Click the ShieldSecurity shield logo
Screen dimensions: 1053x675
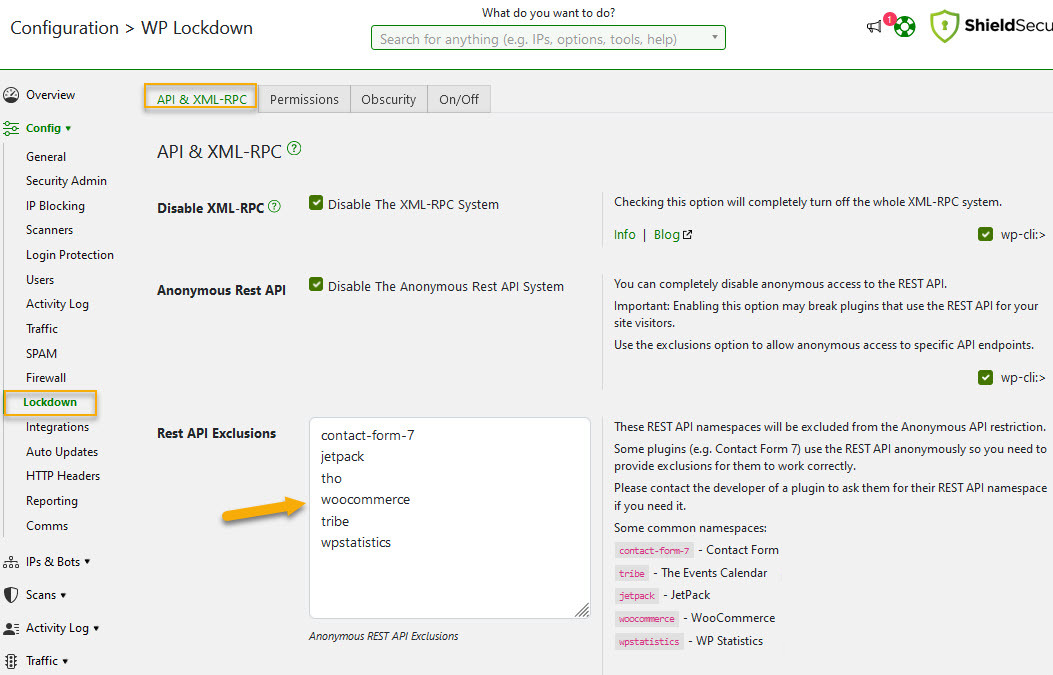pyautogui.click(x=945, y=27)
